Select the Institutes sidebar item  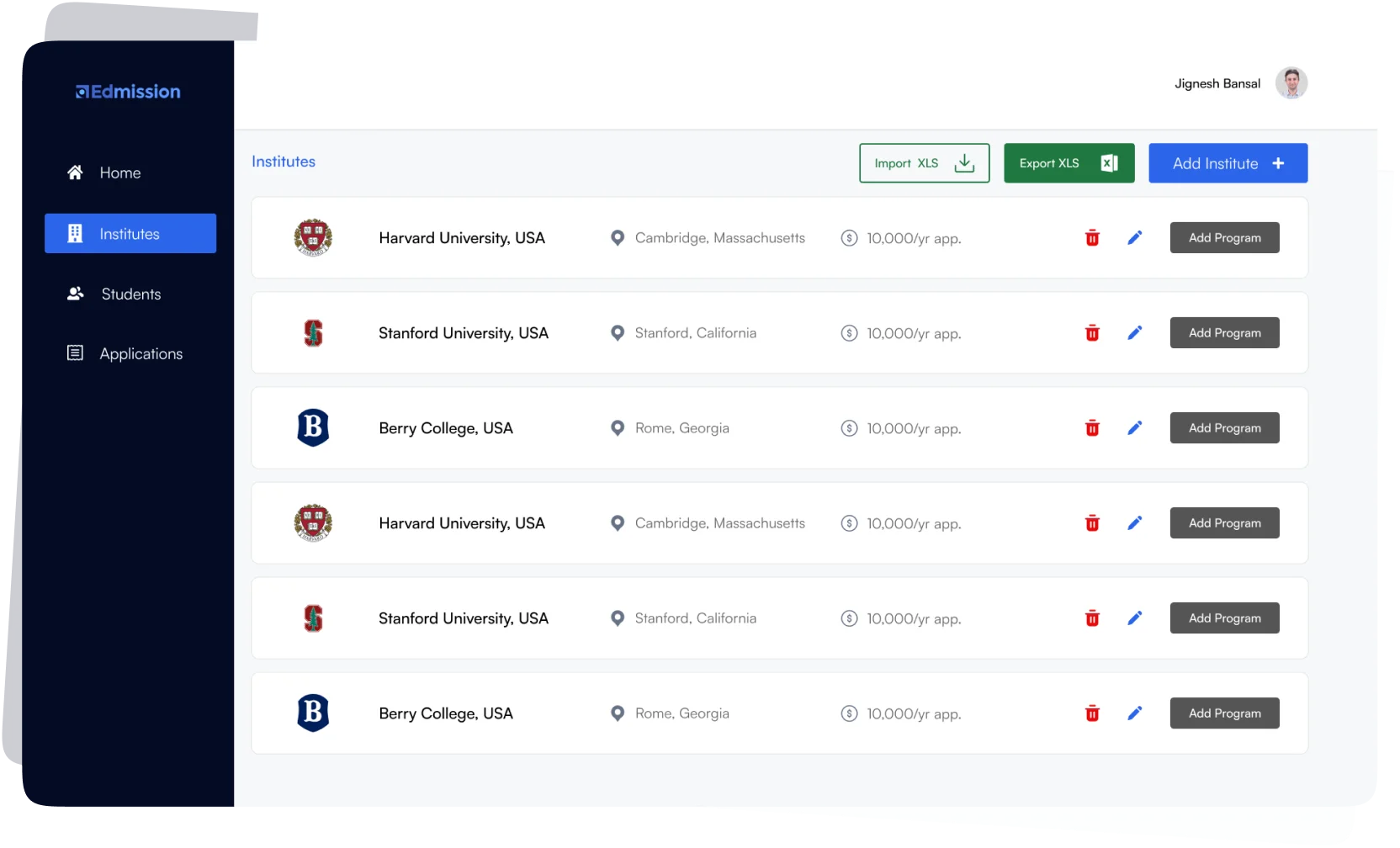(130, 233)
